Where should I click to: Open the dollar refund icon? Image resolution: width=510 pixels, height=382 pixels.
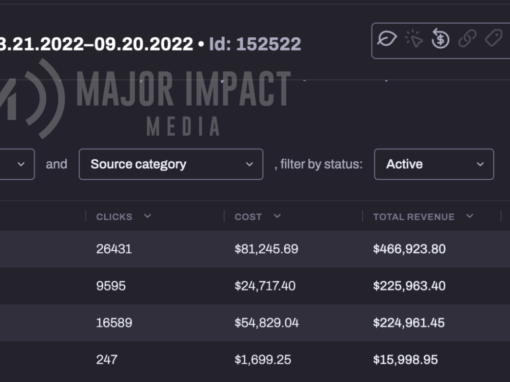pyautogui.click(x=440, y=39)
